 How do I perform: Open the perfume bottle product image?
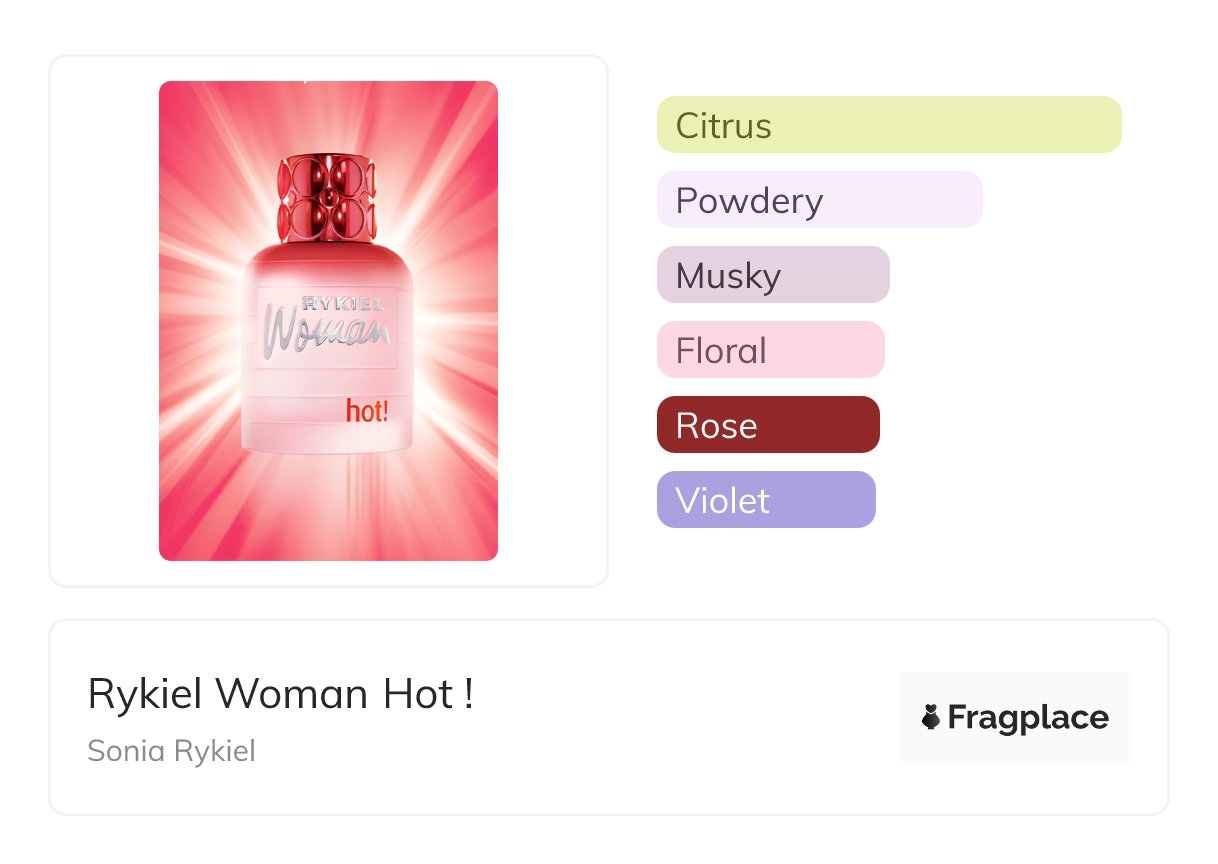[x=328, y=320]
